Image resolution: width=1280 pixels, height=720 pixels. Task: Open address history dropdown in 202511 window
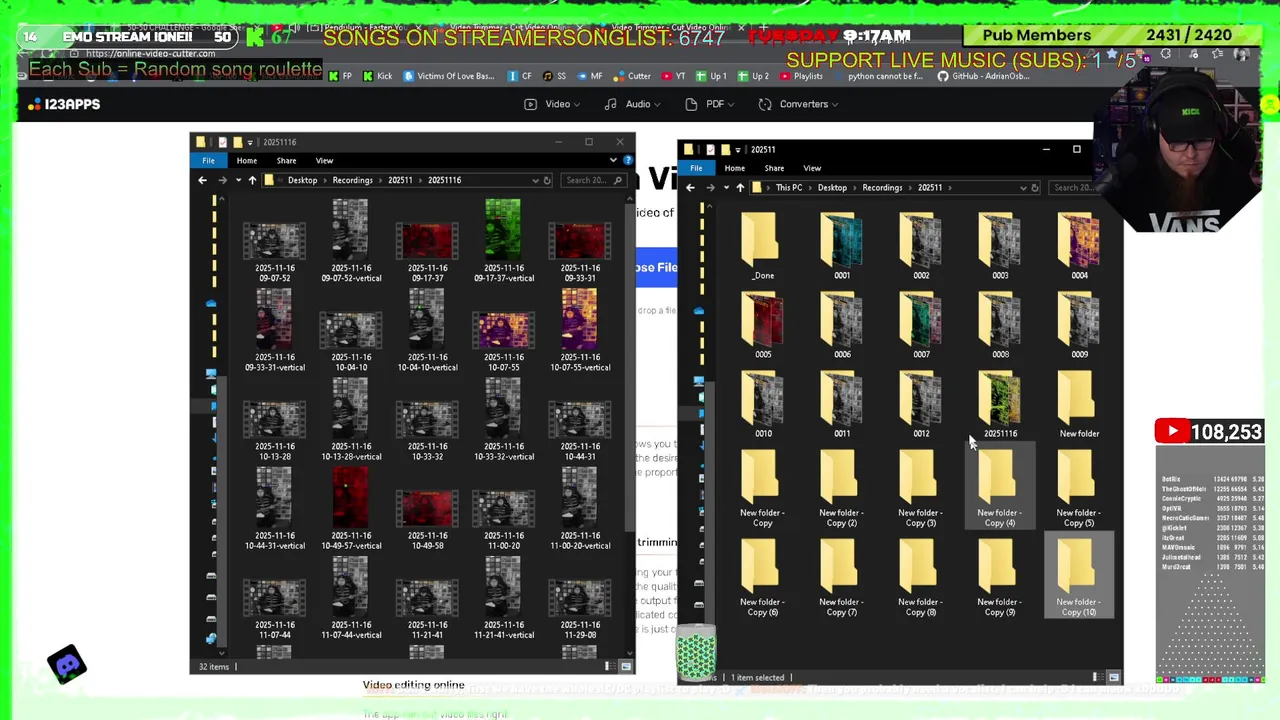pyautogui.click(x=1023, y=187)
